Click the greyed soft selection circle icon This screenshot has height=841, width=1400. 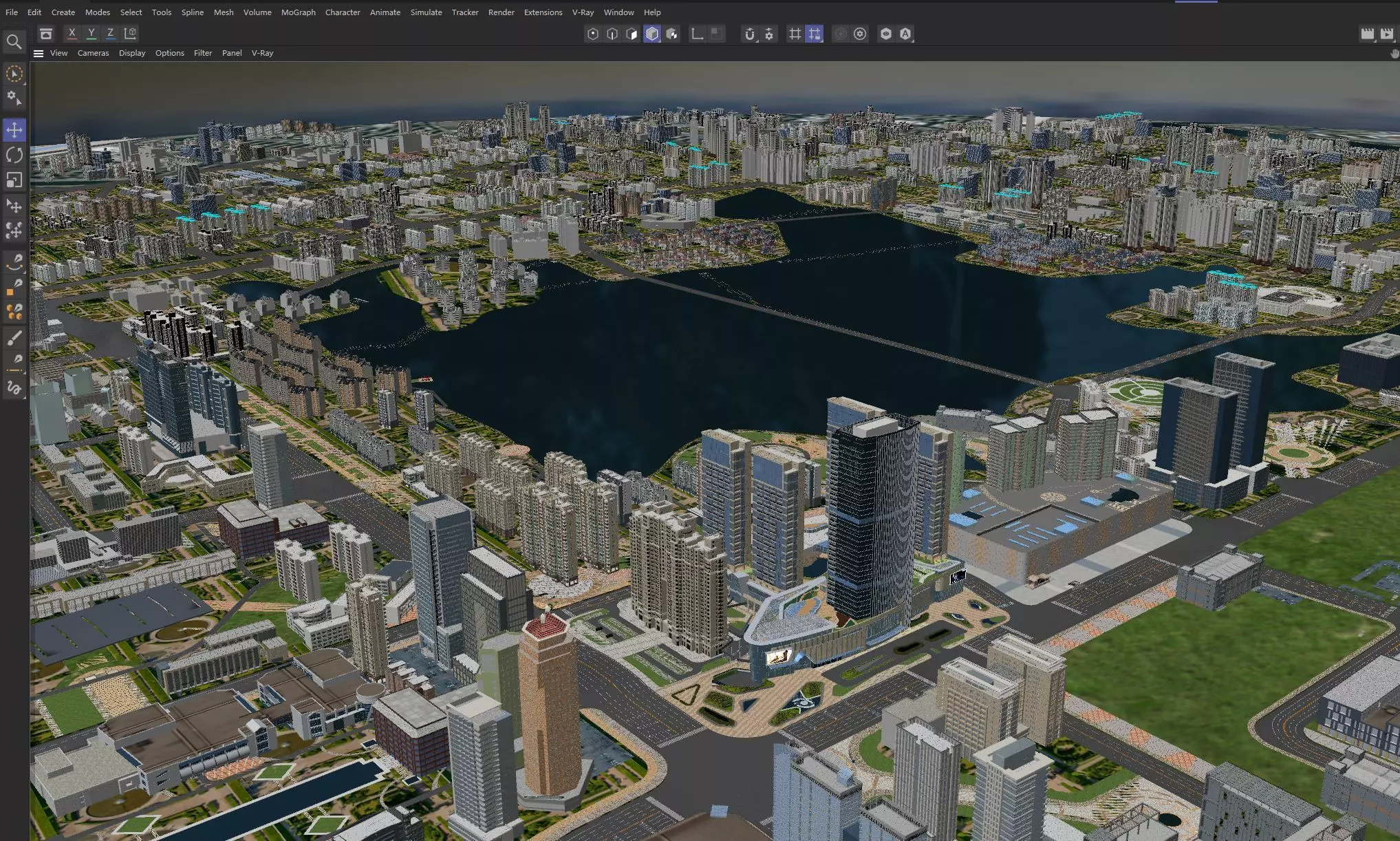pos(840,34)
